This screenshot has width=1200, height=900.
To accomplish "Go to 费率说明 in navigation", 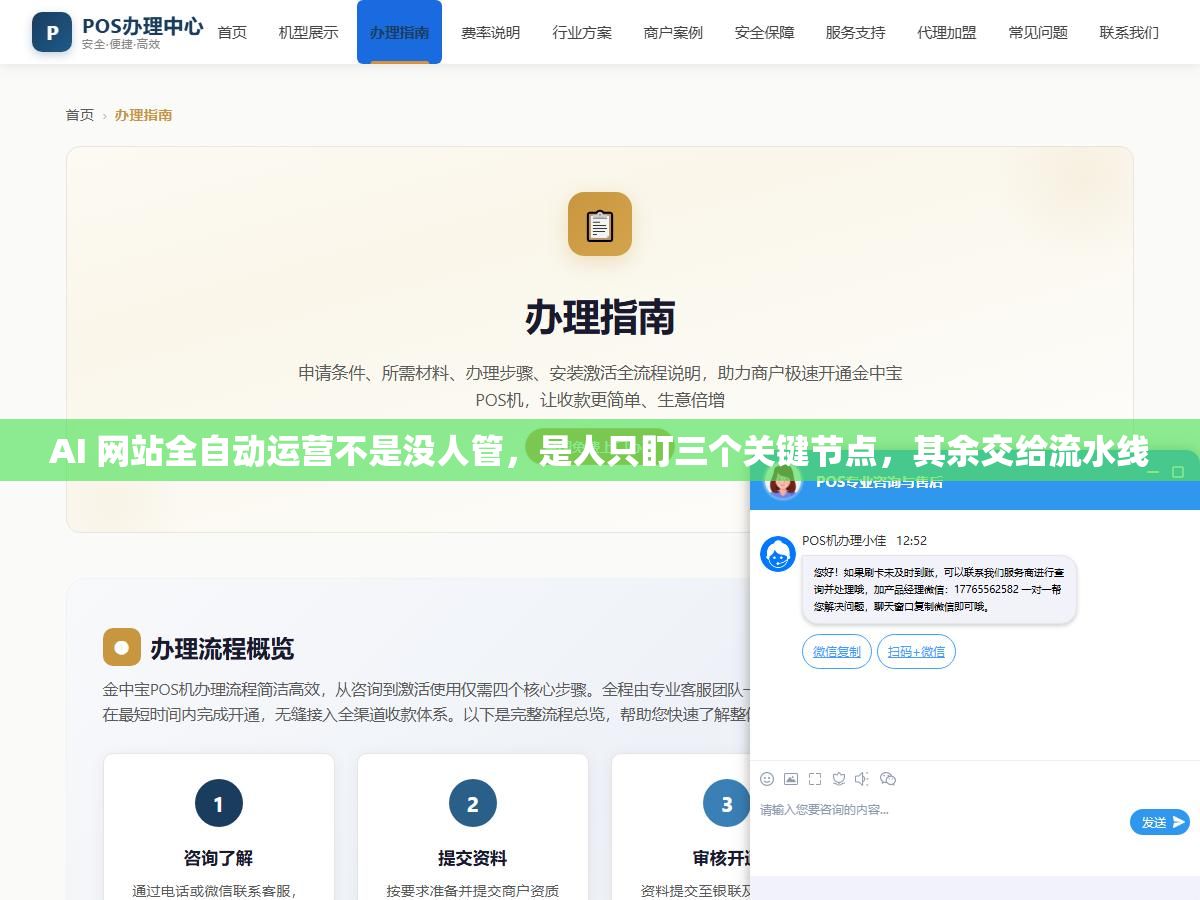I will pos(490,32).
